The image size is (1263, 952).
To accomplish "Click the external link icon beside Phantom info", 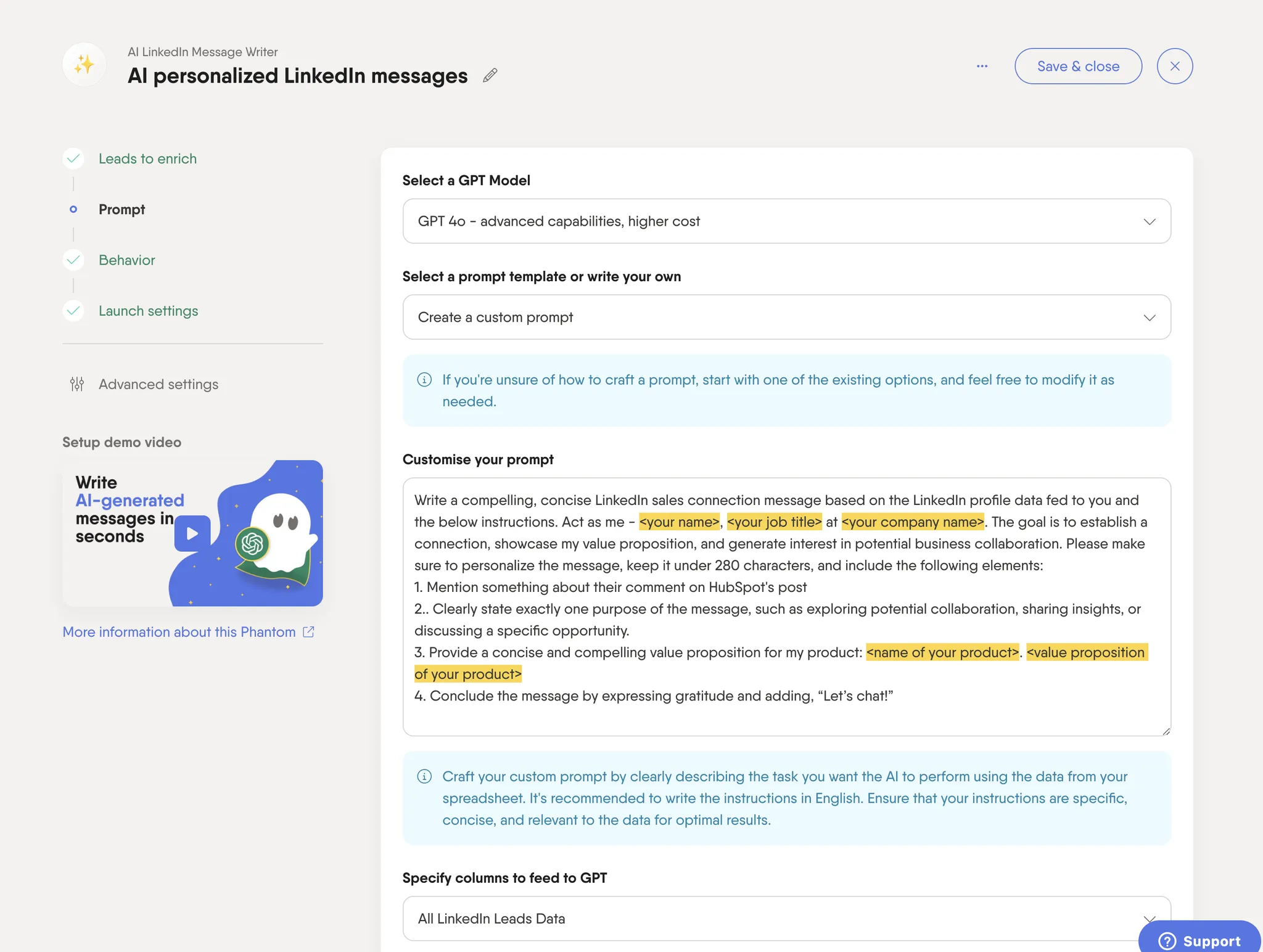I will (309, 632).
